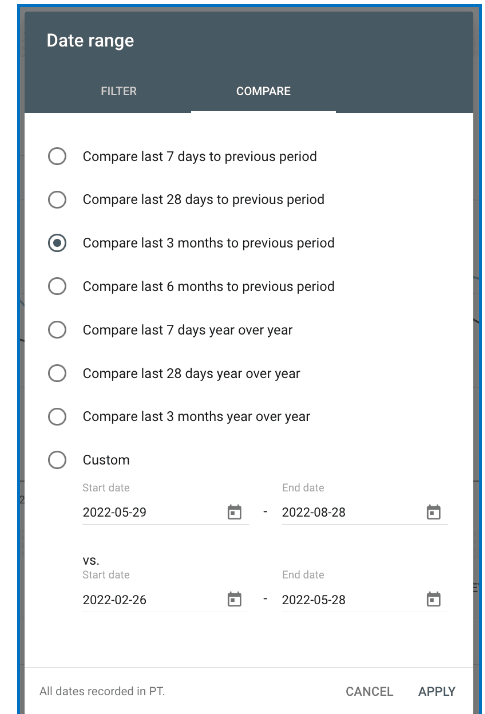
Task: Click the APPLY button
Action: tap(437, 691)
